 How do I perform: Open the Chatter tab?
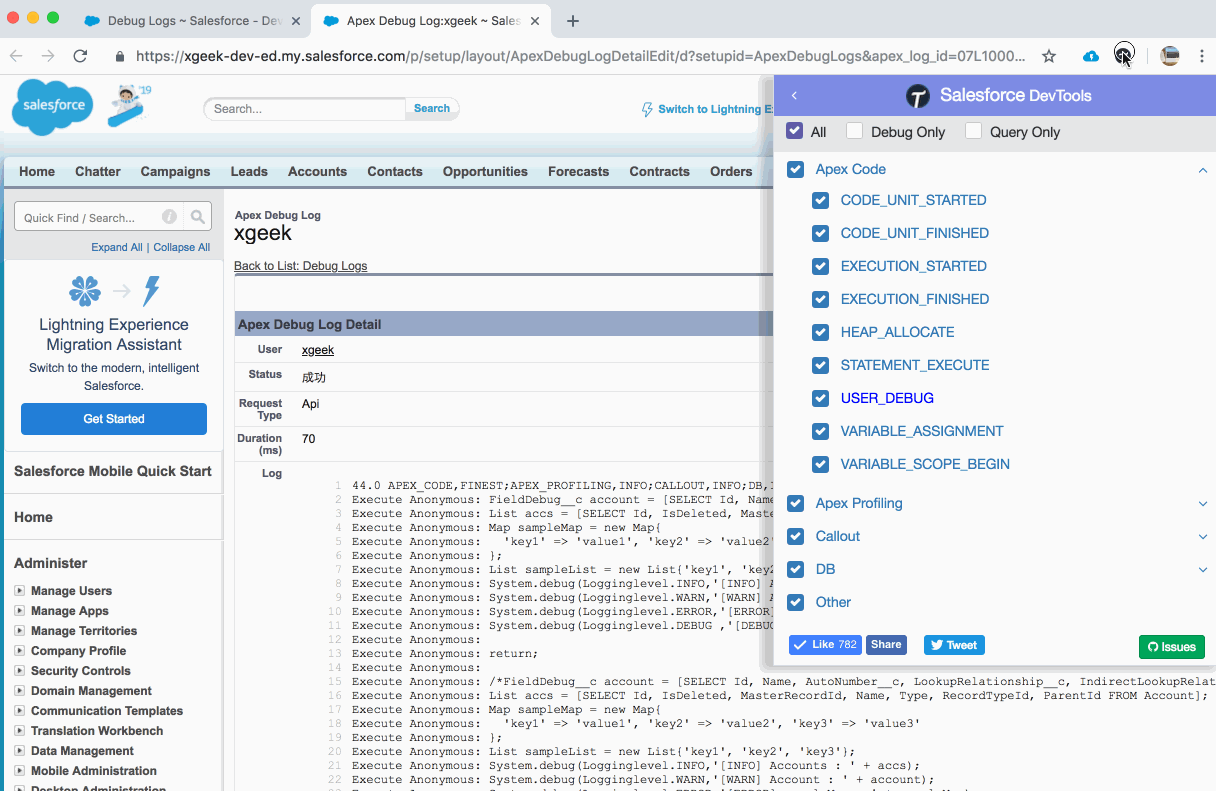click(98, 171)
